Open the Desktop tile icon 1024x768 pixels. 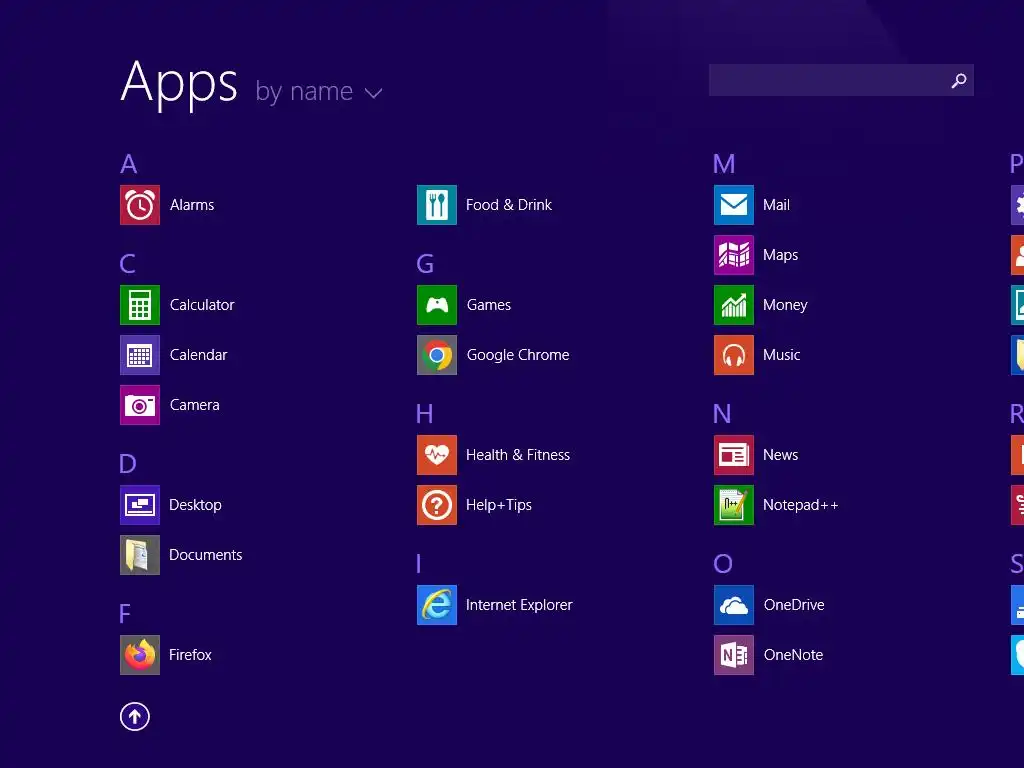pos(140,505)
